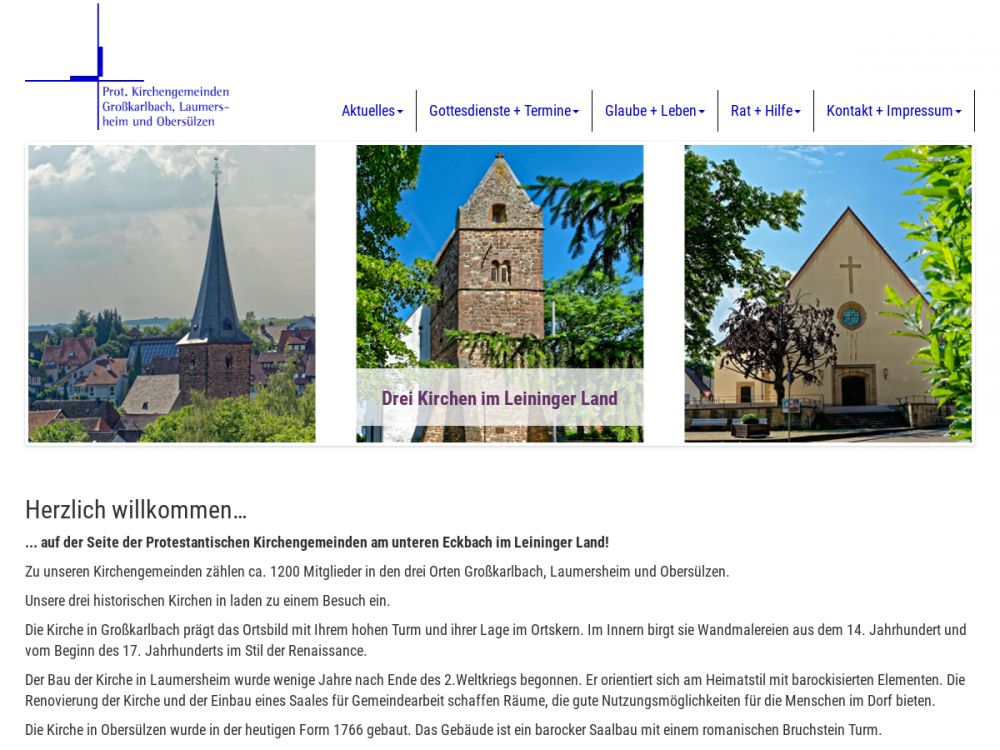
Task: Click the Prot. Kirchengemeinden logo text
Action: pos(165,106)
